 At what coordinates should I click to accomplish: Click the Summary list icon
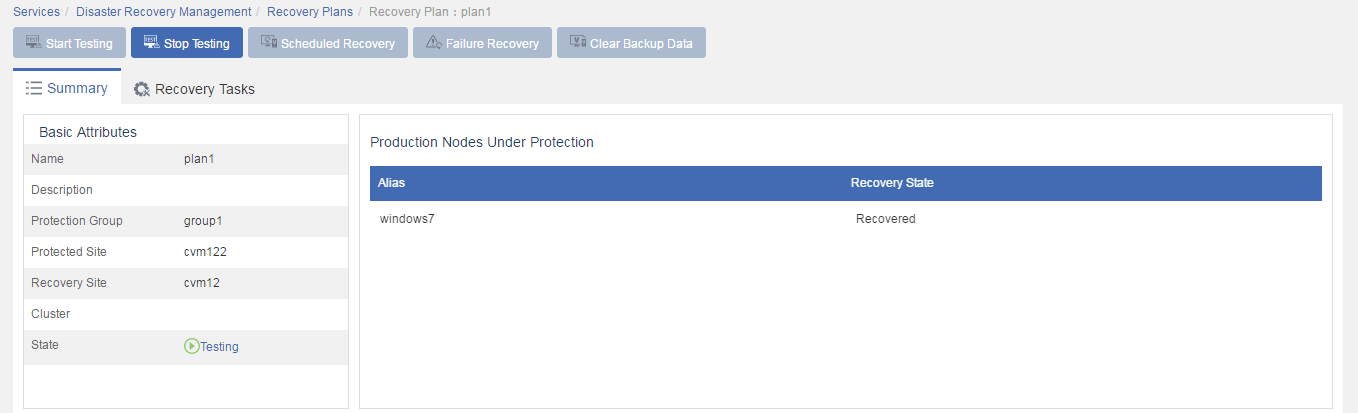click(x=33, y=88)
